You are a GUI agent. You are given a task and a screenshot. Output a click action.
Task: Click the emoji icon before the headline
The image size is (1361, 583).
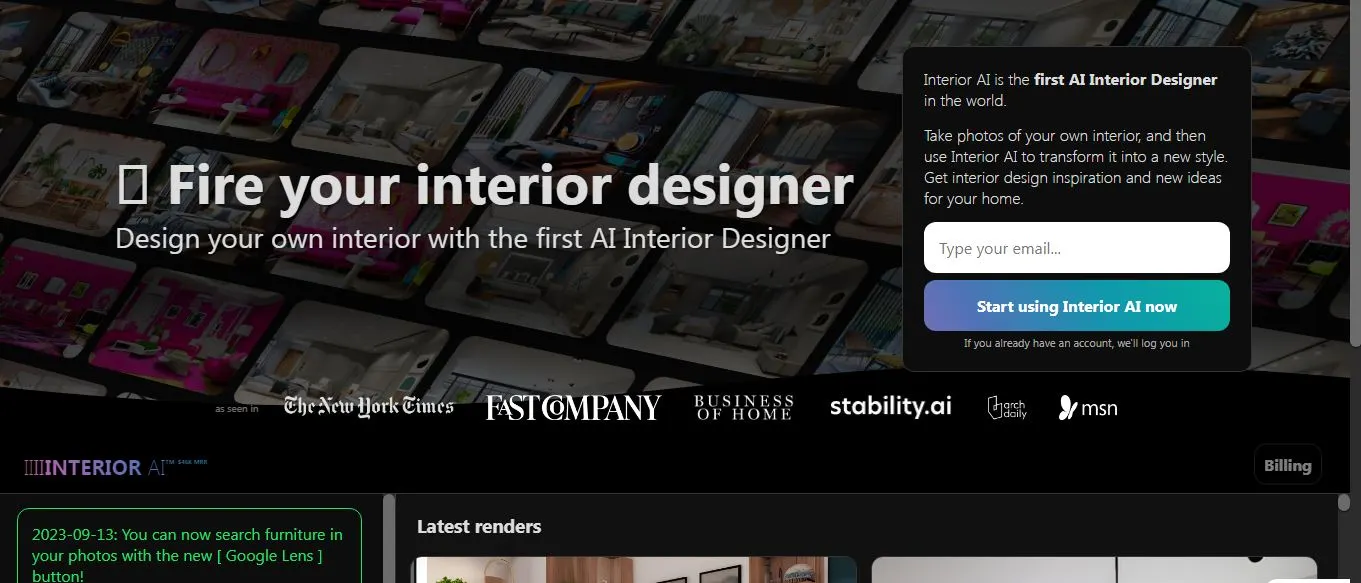pos(133,187)
